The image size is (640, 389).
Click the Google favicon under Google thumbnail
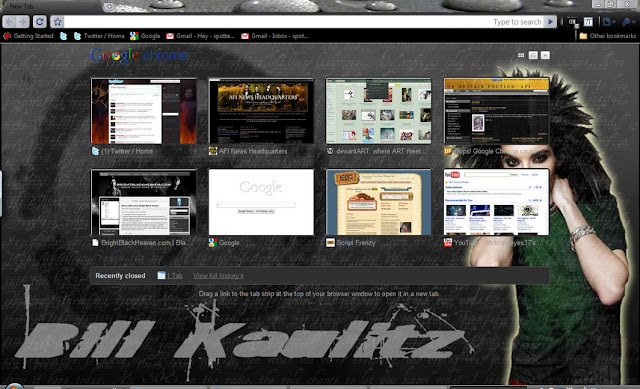pos(213,243)
